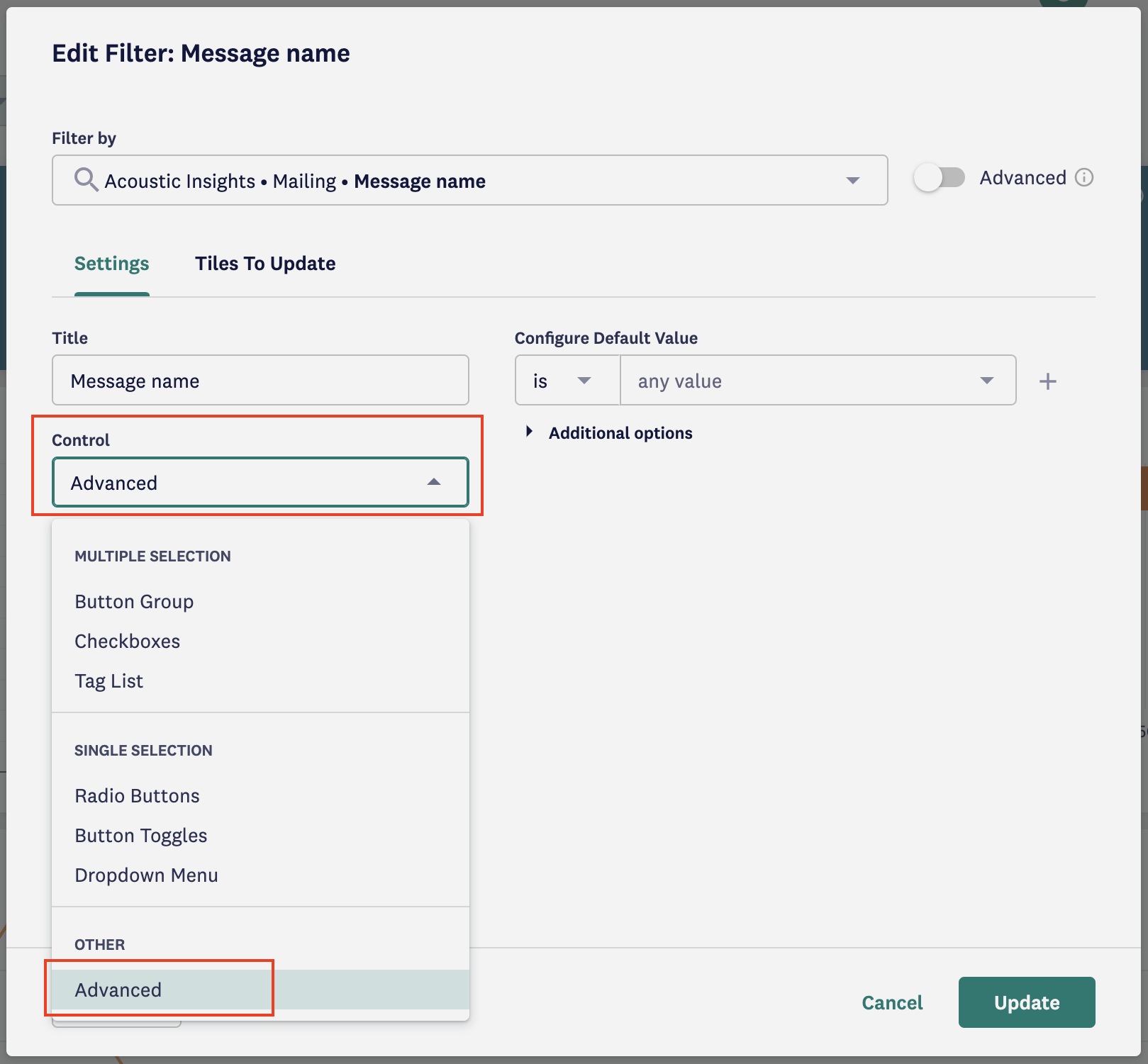Switch to the Tiles To Update tab

pyautogui.click(x=265, y=263)
